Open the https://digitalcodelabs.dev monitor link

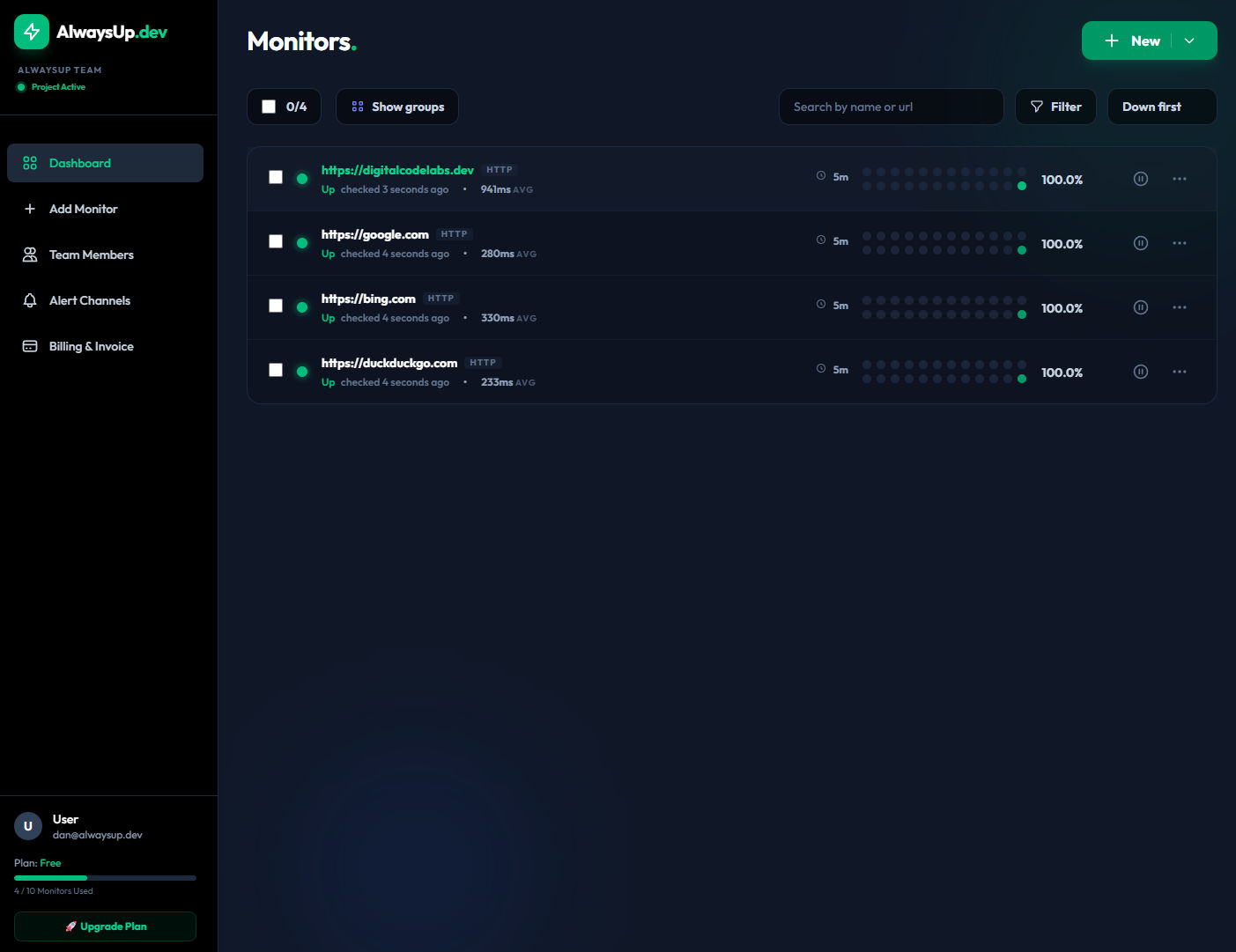pos(397,170)
